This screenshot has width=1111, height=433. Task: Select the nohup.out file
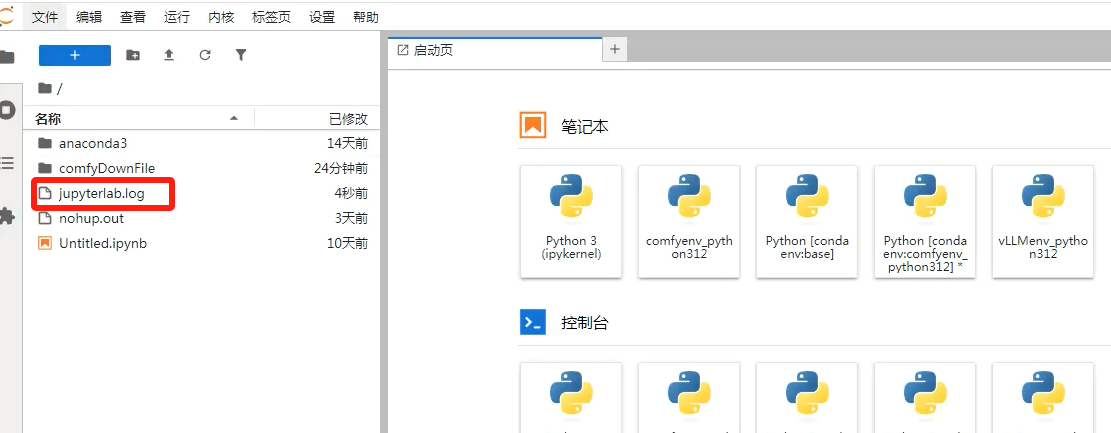click(x=203, y=218)
